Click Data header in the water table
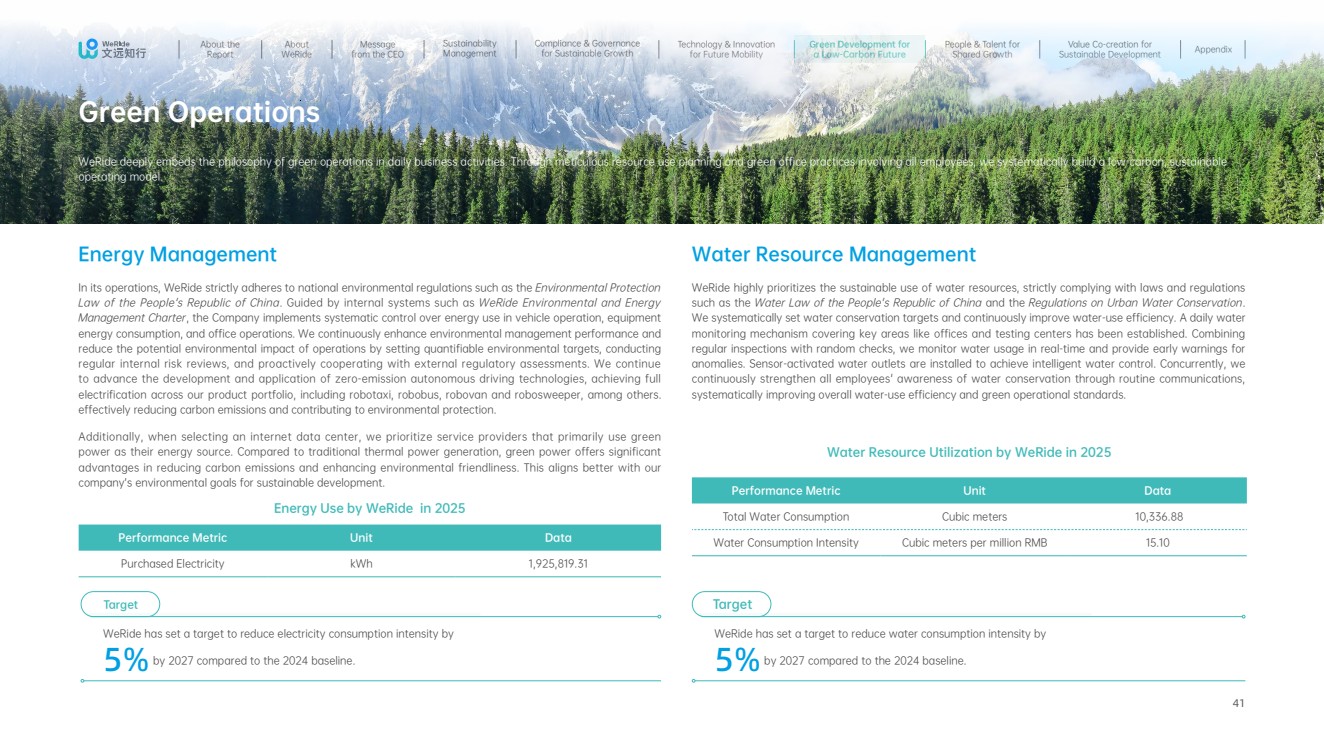1324x747 pixels. [1157, 491]
